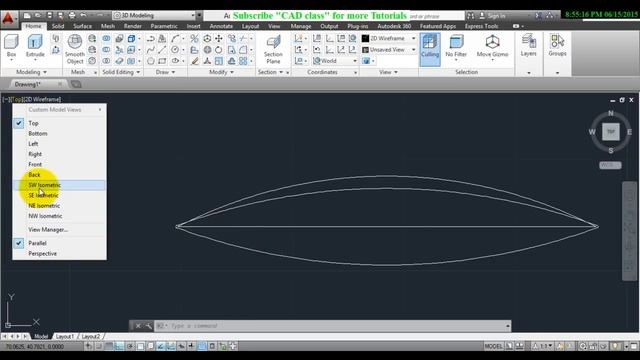Click the TOP face of the ViewCube
This screenshot has width=640, height=360.
[611, 131]
